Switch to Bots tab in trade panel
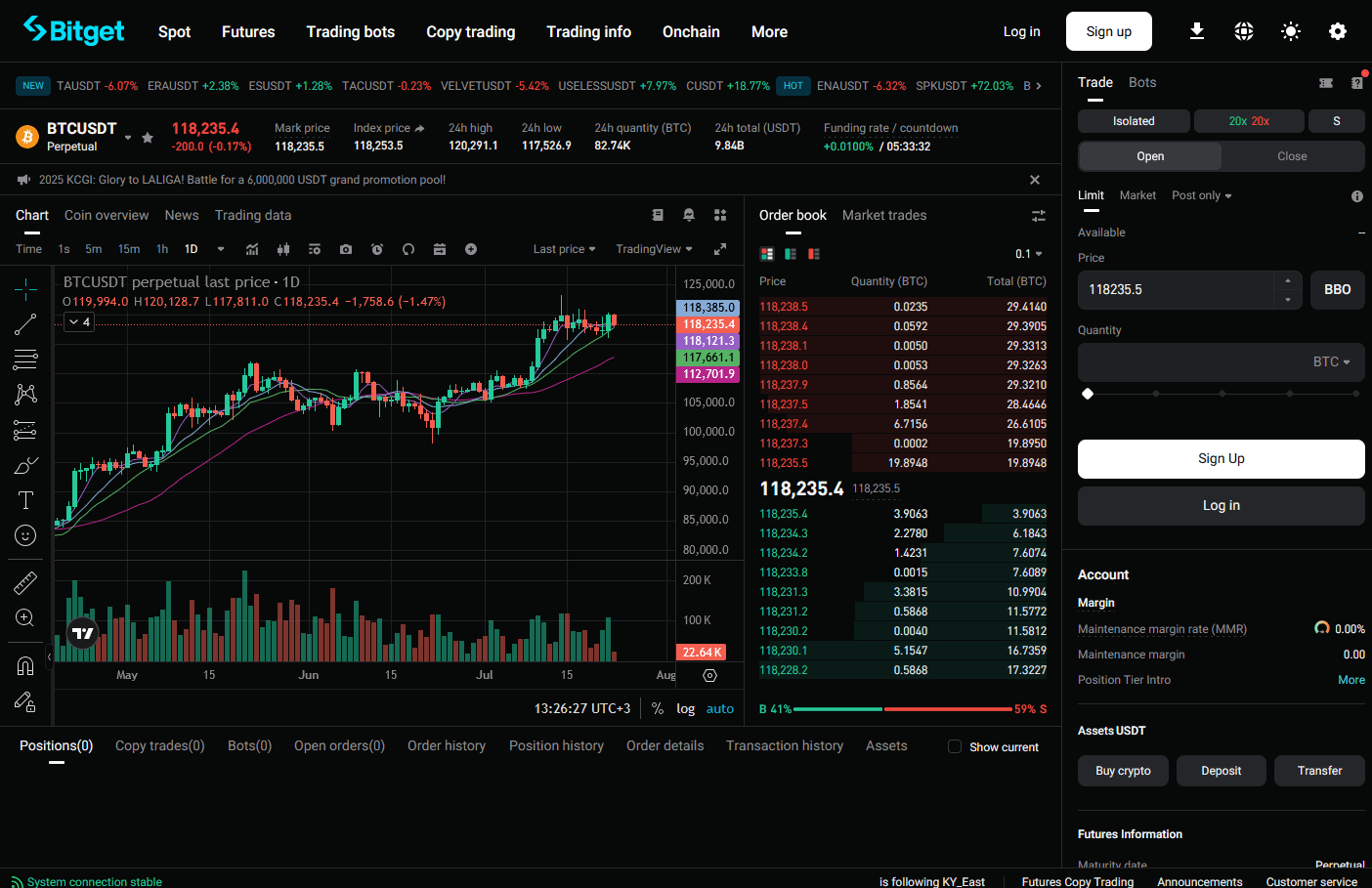This screenshot has width=1372, height=888. click(1142, 82)
